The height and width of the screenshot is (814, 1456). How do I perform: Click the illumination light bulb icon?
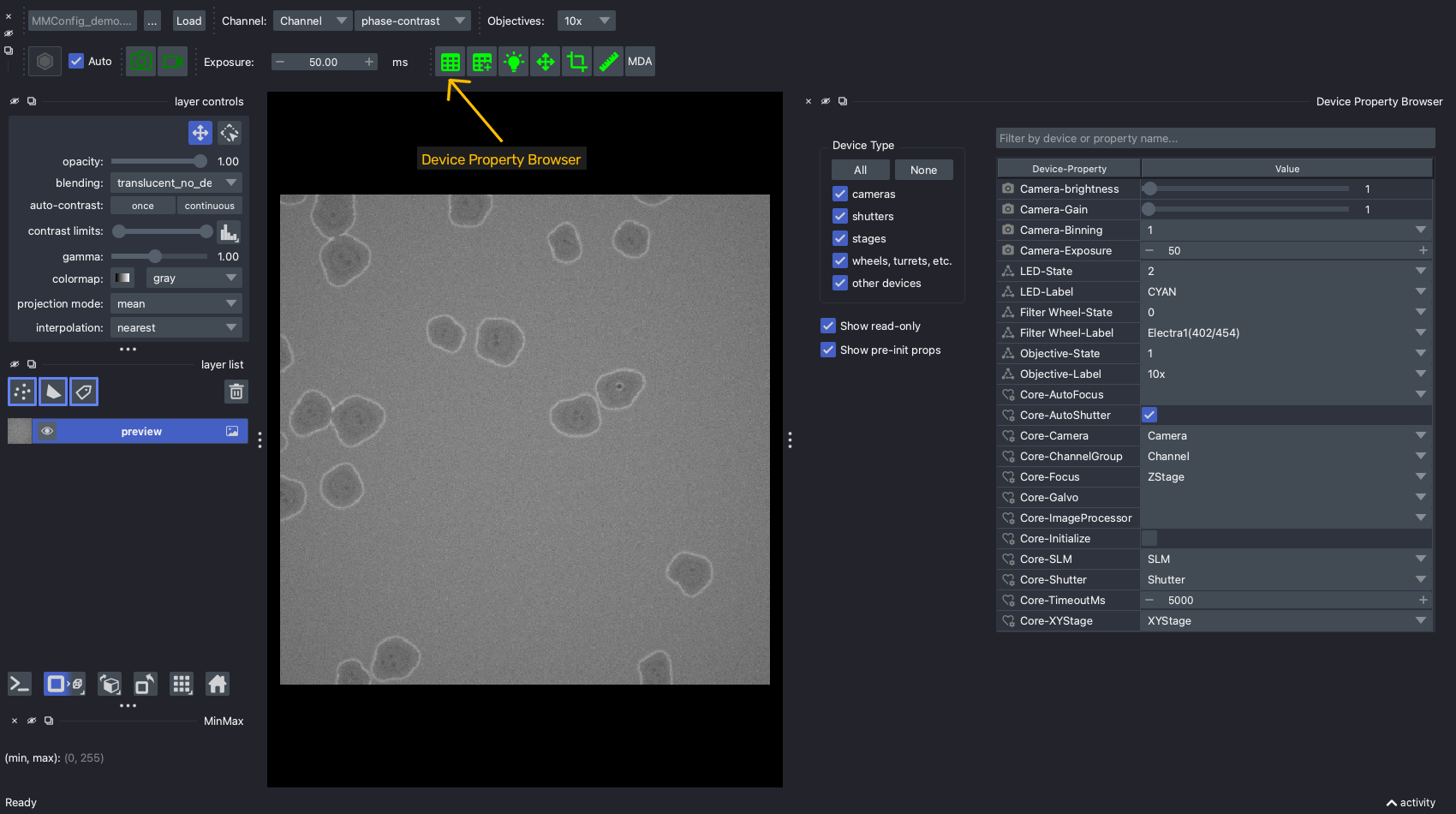point(514,62)
